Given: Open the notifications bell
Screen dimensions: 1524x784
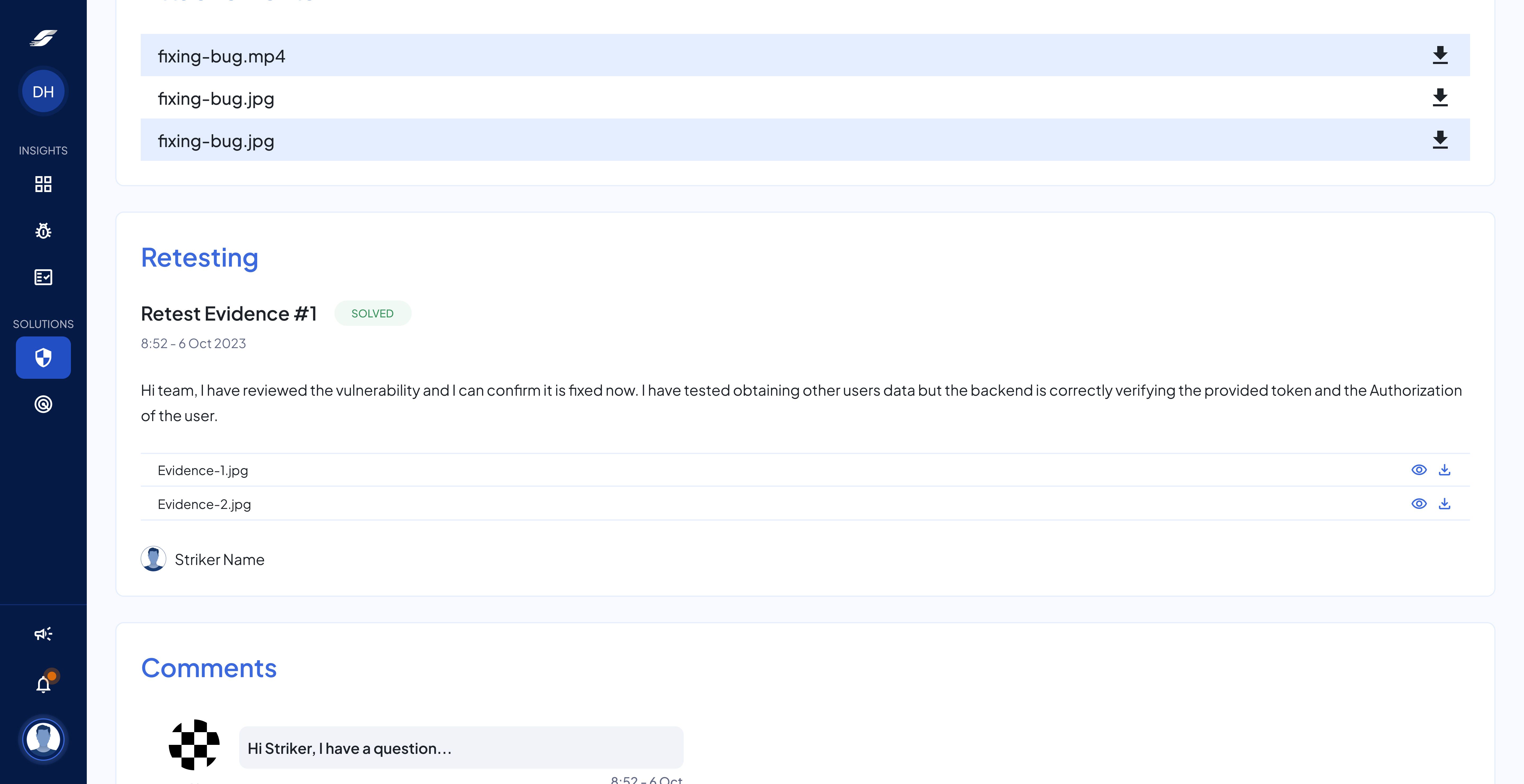Looking at the screenshot, I should tap(43, 684).
